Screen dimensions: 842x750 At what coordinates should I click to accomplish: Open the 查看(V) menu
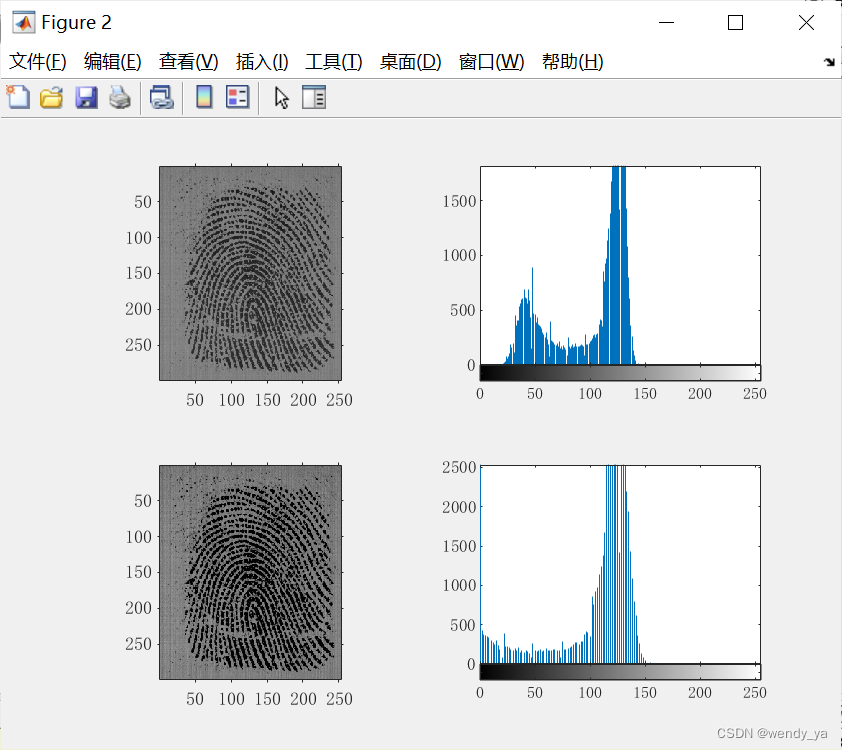click(x=188, y=62)
